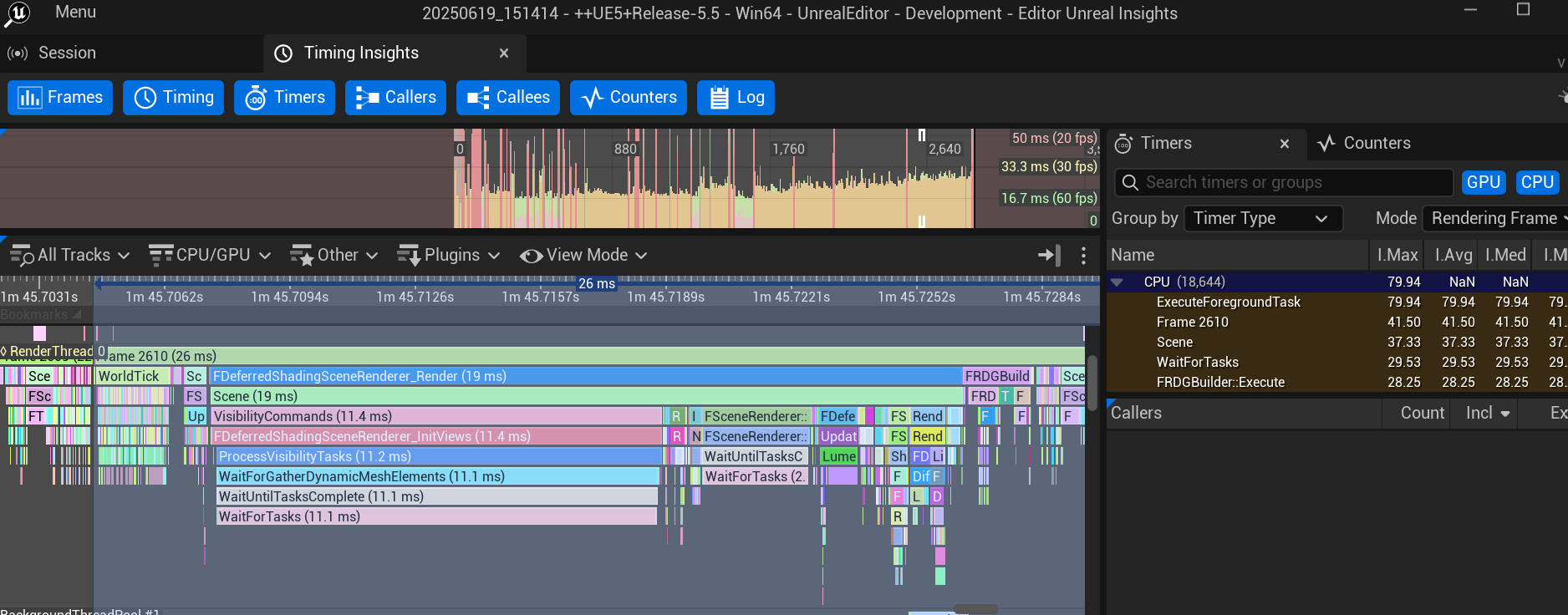Sort by the I.Med column header
The height and width of the screenshot is (615, 1568).
tap(1505, 256)
